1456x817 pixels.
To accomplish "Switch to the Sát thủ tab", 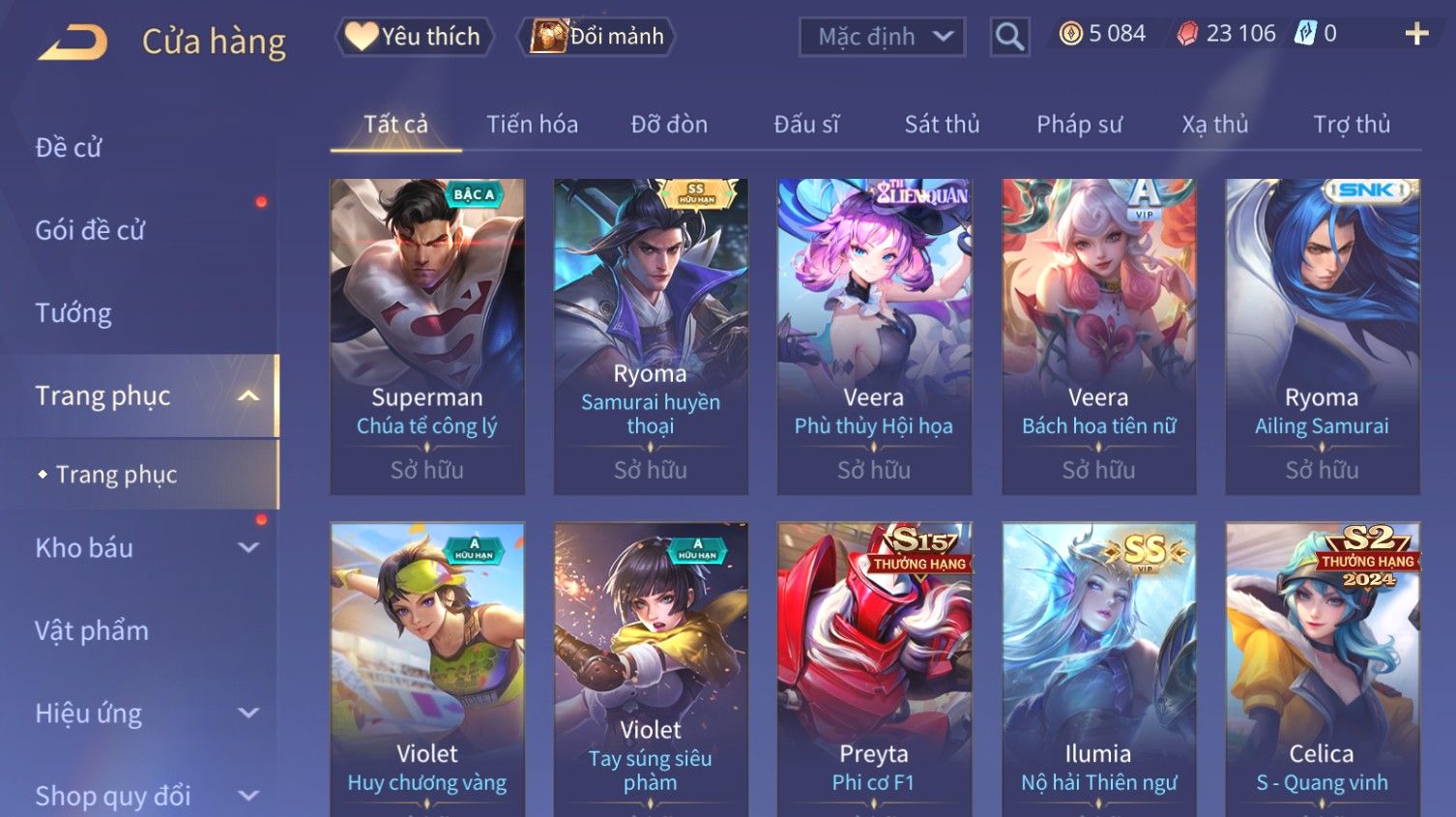I will tap(942, 124).
